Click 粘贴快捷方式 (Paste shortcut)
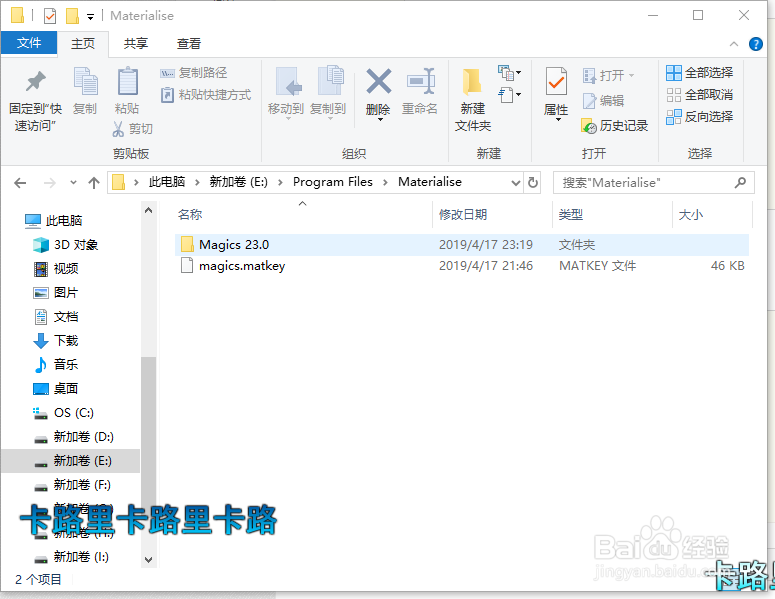Screen dimensions: 775x599 point(206,95)
